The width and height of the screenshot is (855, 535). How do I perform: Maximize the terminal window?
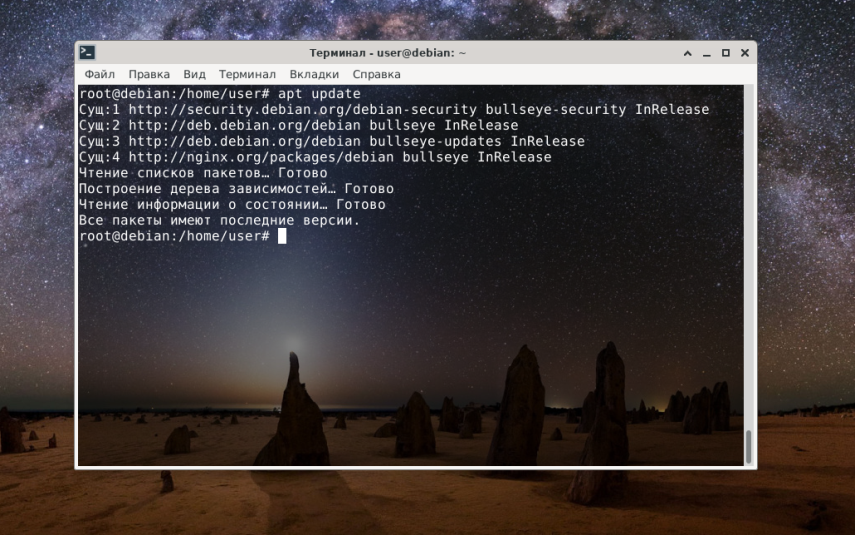point(726,53)
